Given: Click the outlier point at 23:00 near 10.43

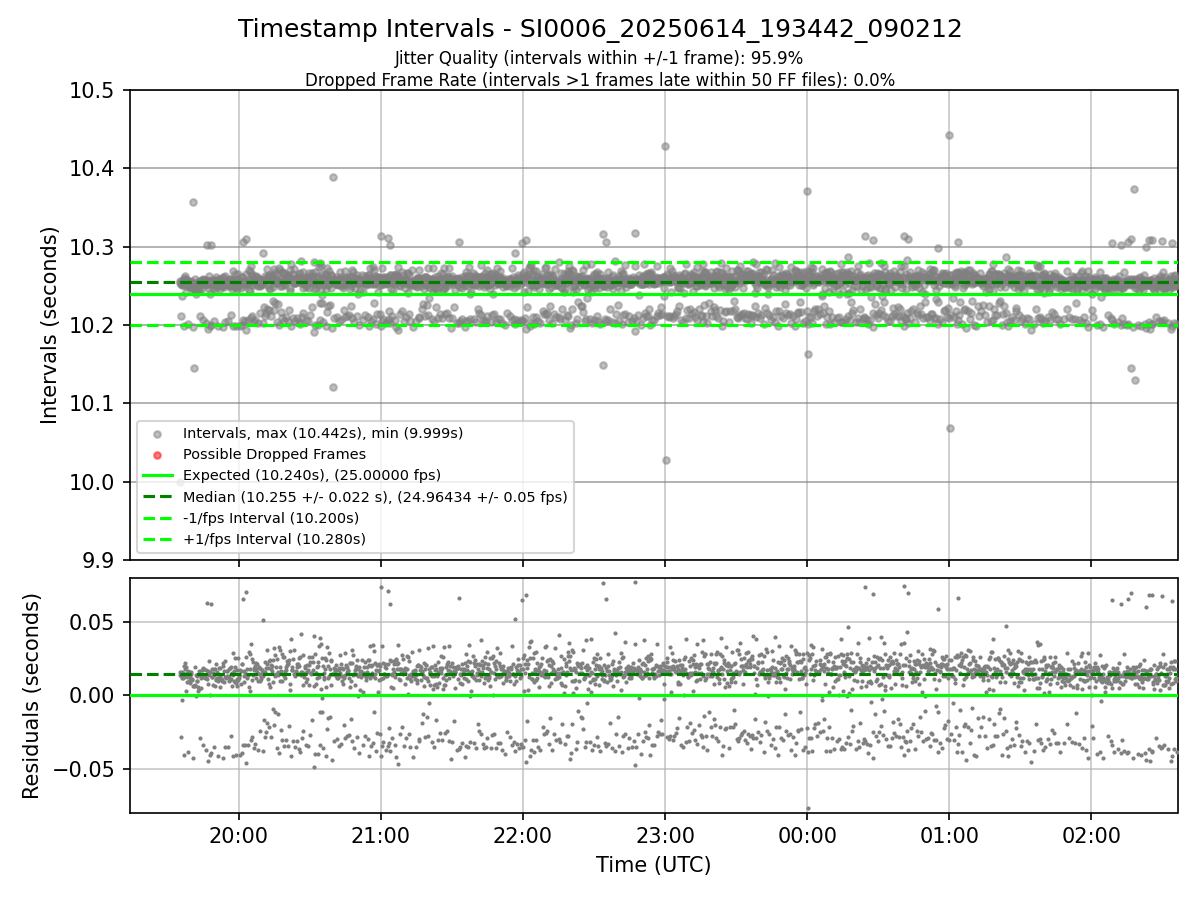Looking at the screenshot, I should coord(665,146).
